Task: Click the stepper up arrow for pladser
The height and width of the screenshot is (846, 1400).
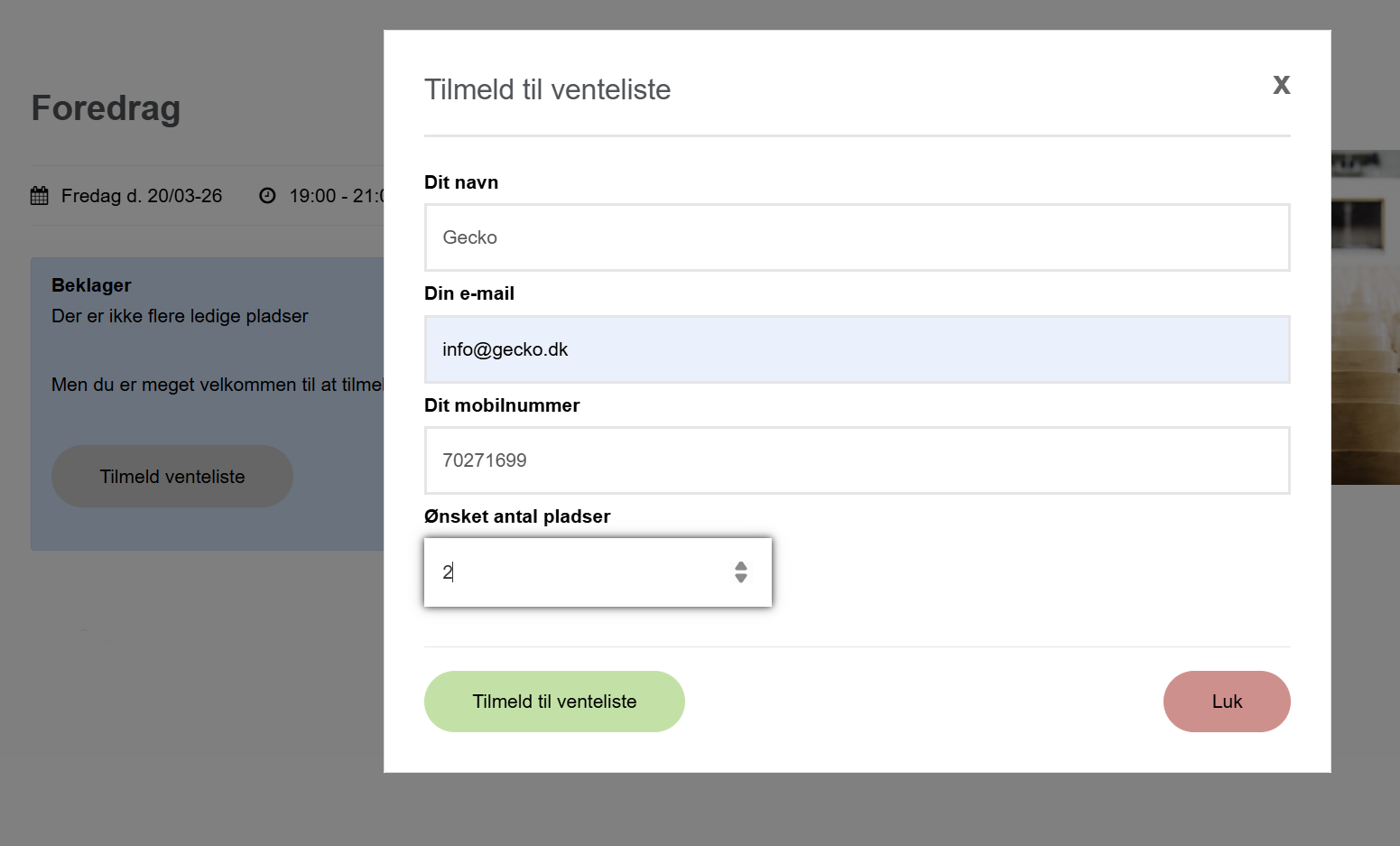Action: [x=740, y=565]
